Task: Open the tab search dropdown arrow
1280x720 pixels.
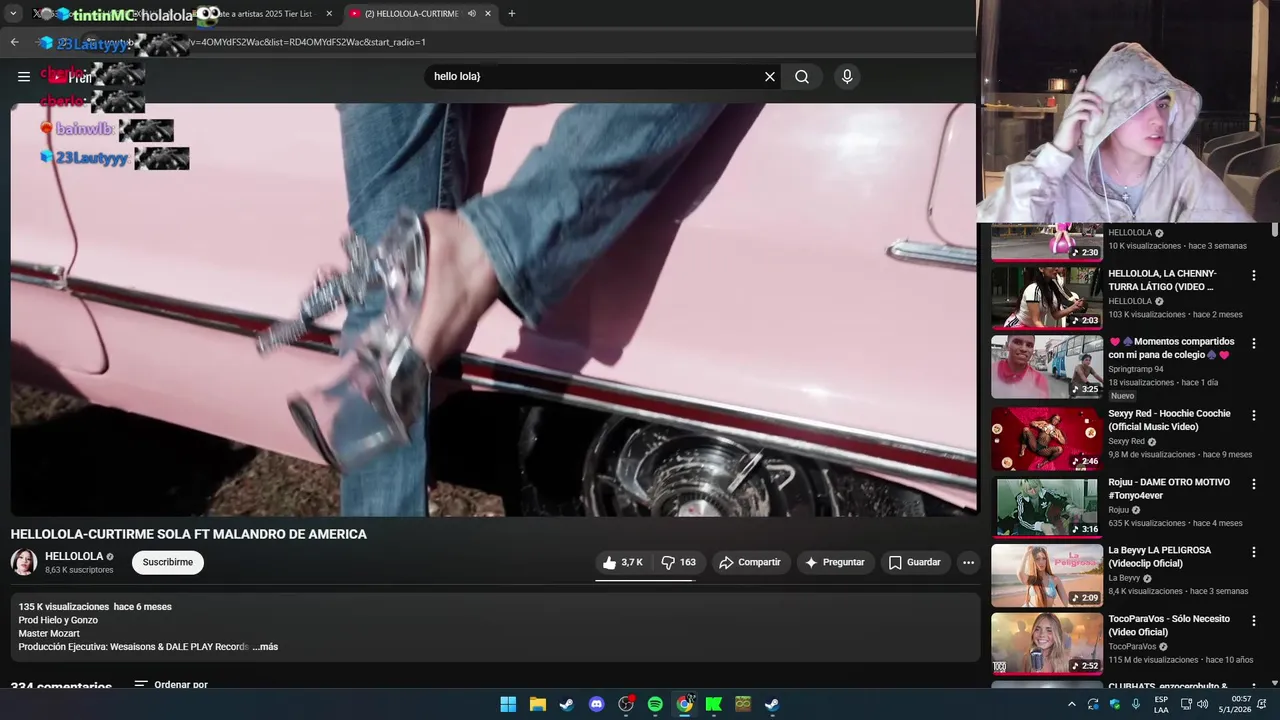Action: coord(13,14)
